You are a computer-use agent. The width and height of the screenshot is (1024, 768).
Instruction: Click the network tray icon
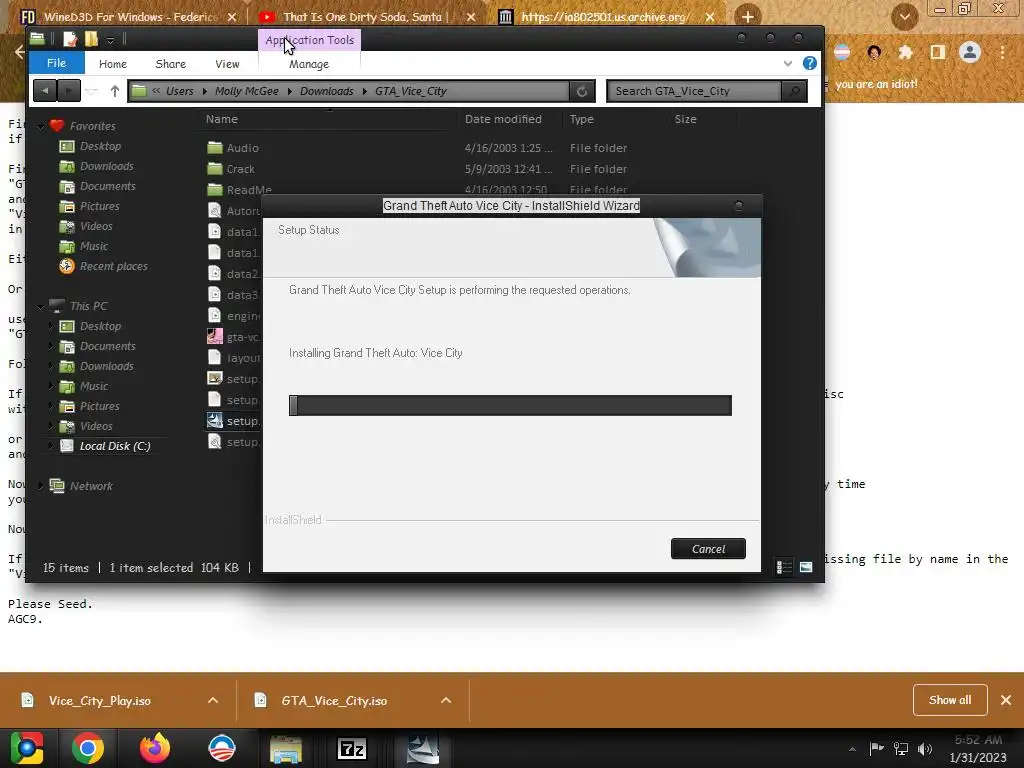click(901, 748)
